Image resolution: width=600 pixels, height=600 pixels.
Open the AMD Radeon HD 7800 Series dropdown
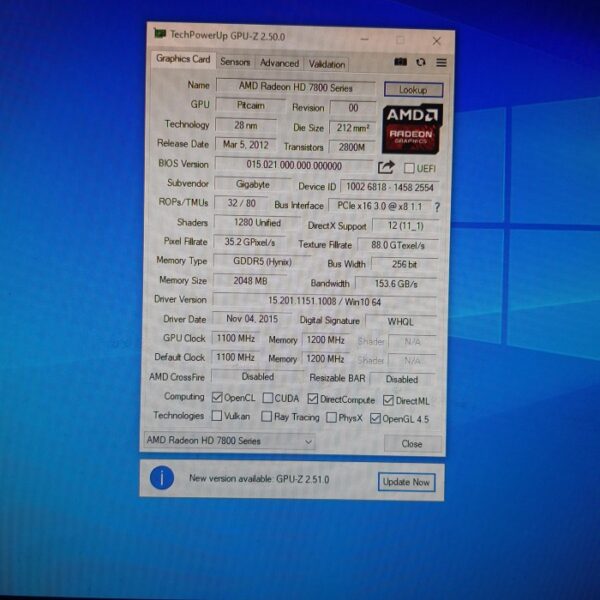(230, 441)
